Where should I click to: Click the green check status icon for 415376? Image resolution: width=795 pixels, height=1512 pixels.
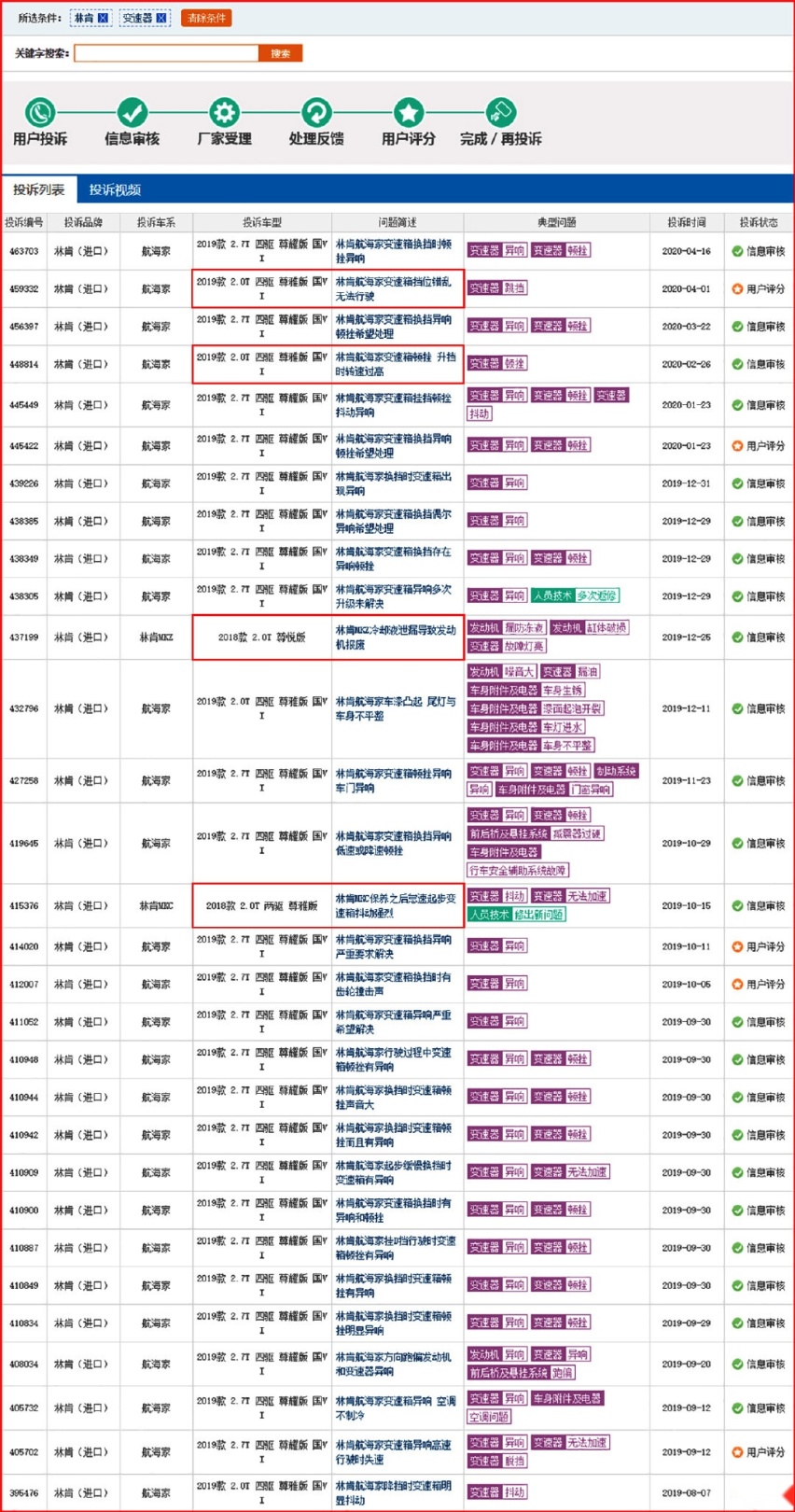[x=737, y=906]
